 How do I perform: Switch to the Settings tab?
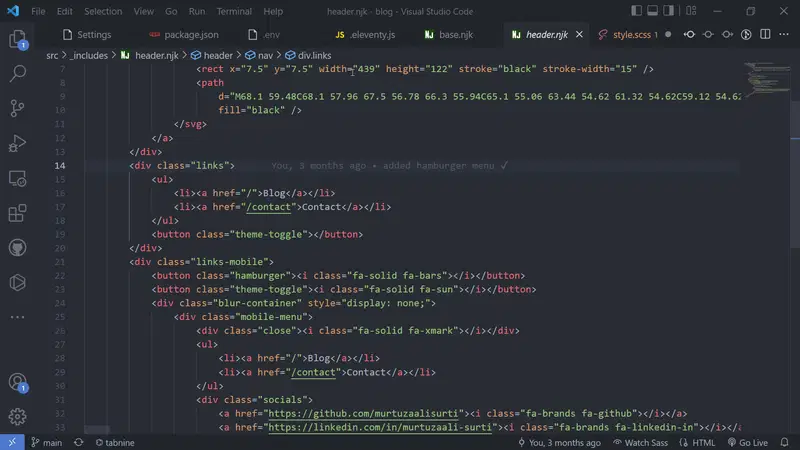(x=87, y=35)
